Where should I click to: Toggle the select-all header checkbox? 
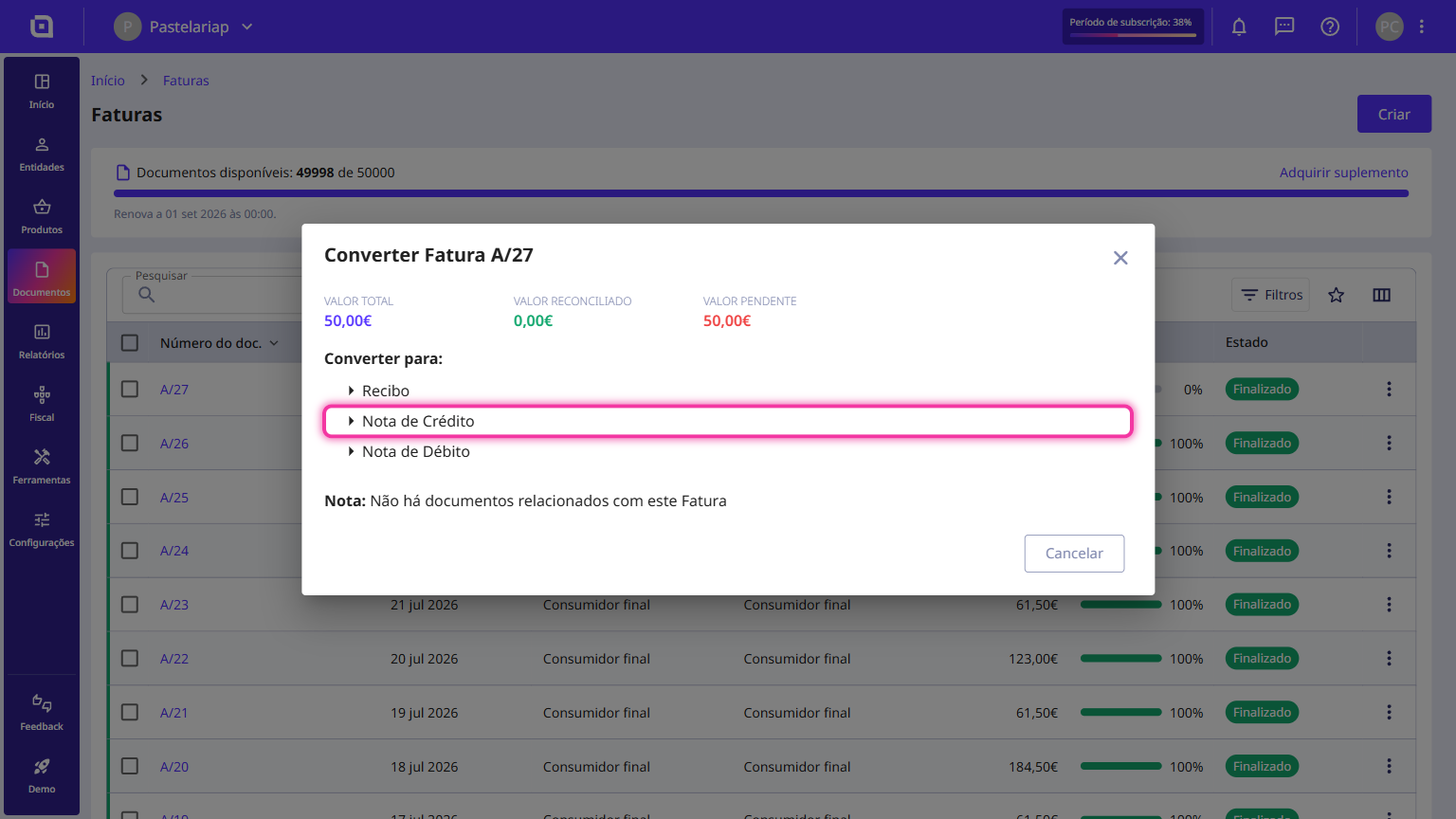pos(130,343)
